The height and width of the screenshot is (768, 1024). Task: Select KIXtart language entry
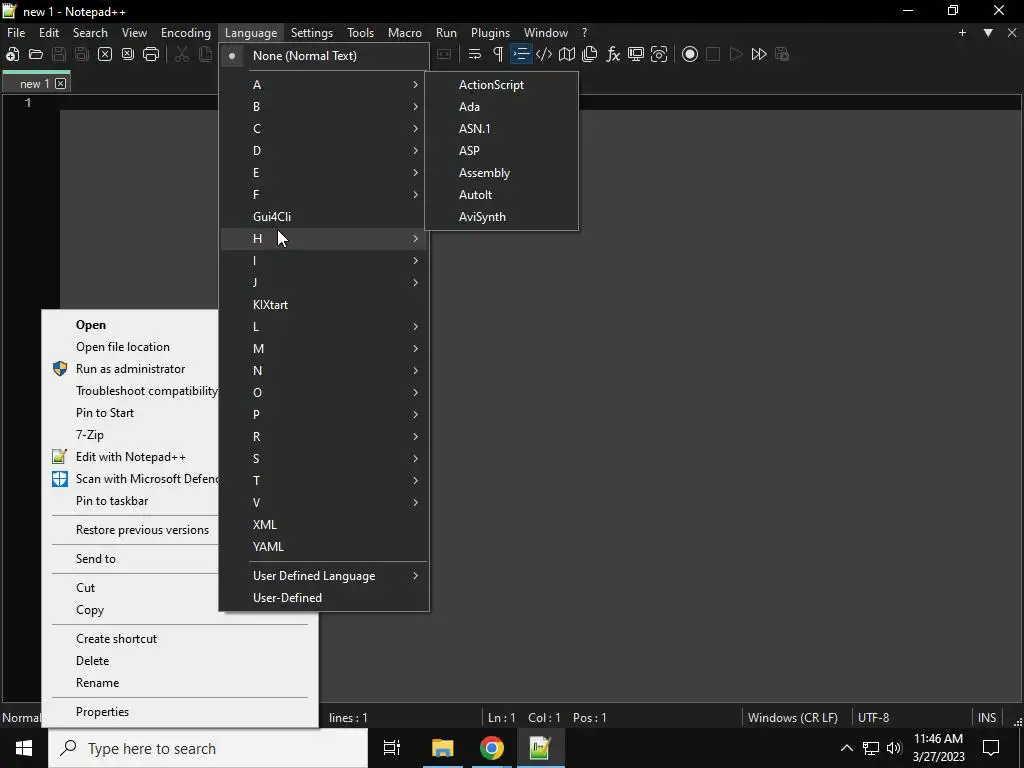(x=325, y=305)
